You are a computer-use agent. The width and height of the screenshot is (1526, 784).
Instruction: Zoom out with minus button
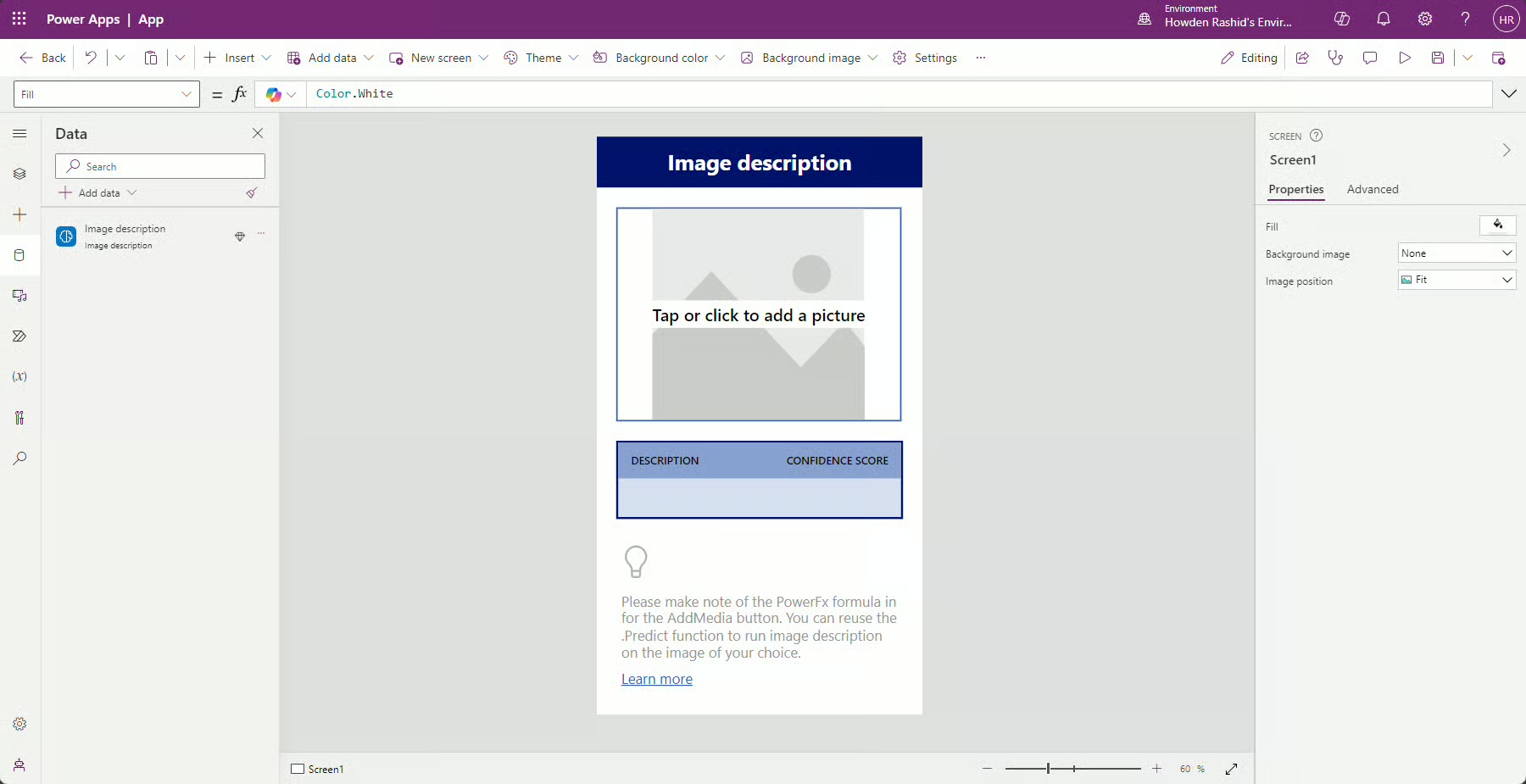click(x=987, y=769)
